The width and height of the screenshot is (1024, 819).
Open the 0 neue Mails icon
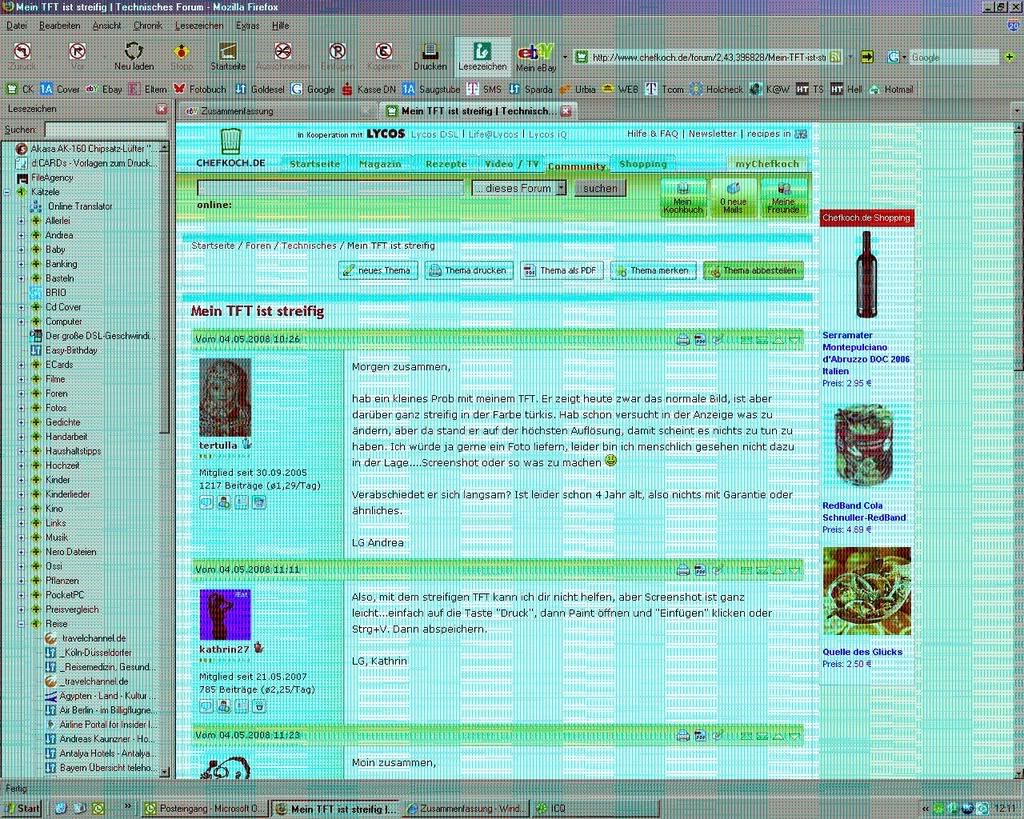(x=733, y=198)
